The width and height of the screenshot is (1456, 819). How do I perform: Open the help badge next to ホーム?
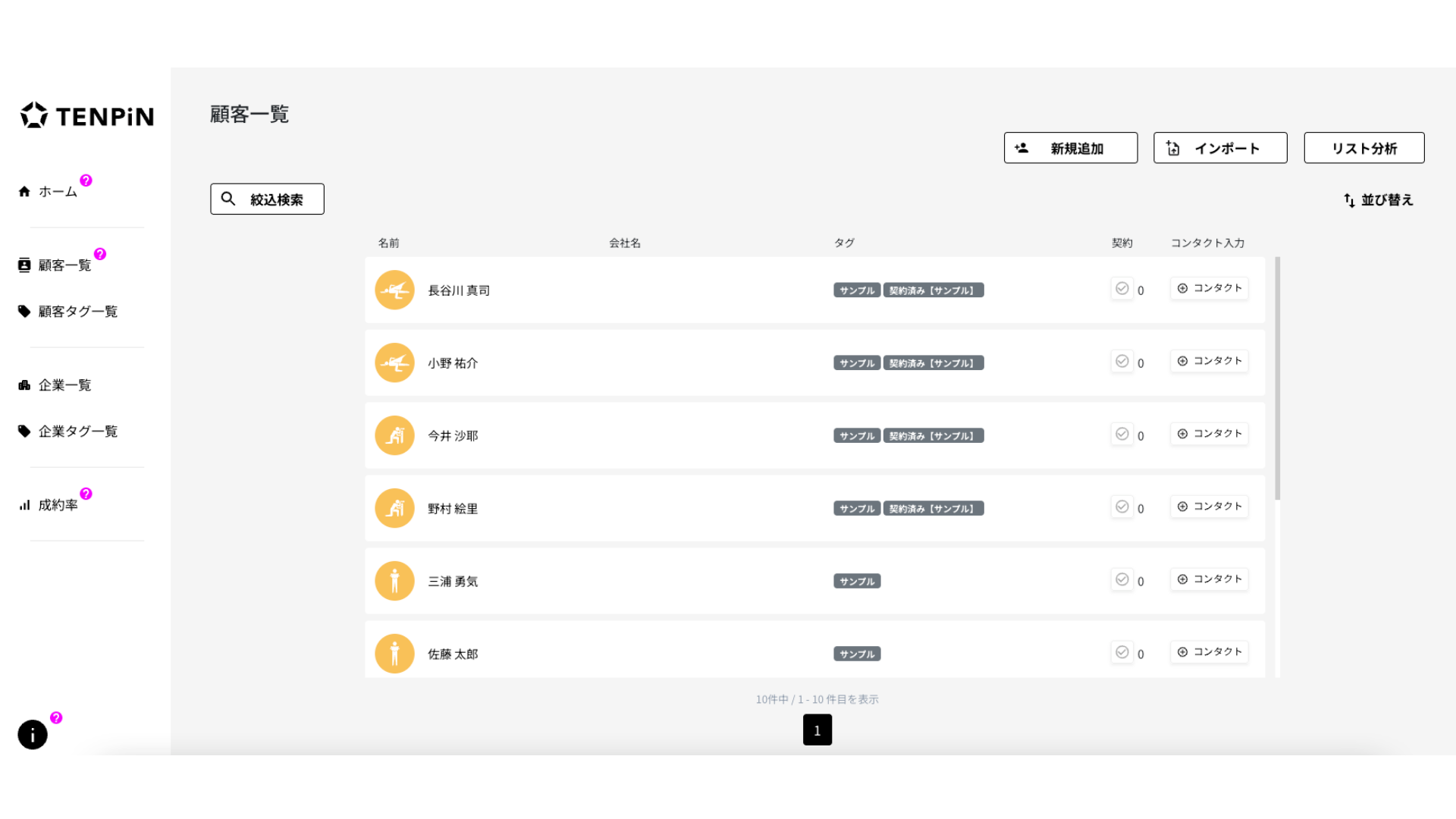(x=86, y=180)
